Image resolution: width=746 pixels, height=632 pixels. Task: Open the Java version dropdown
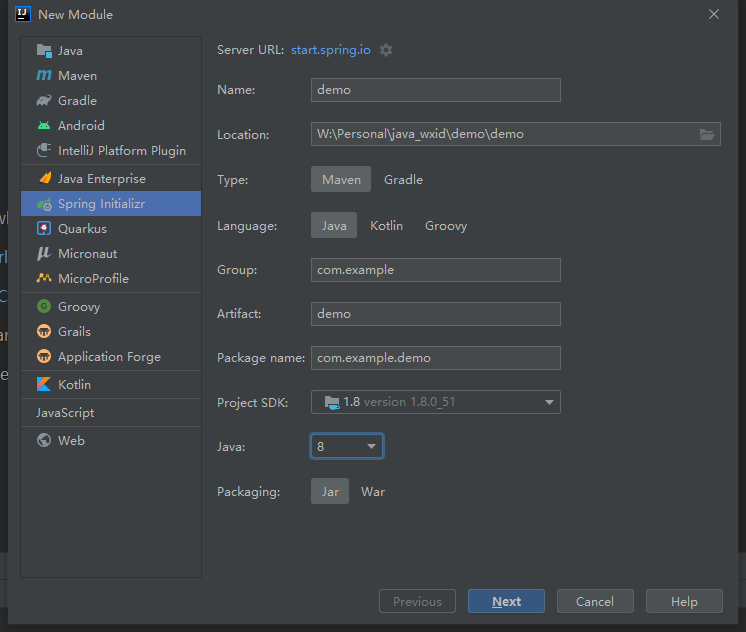pos(346,446)
